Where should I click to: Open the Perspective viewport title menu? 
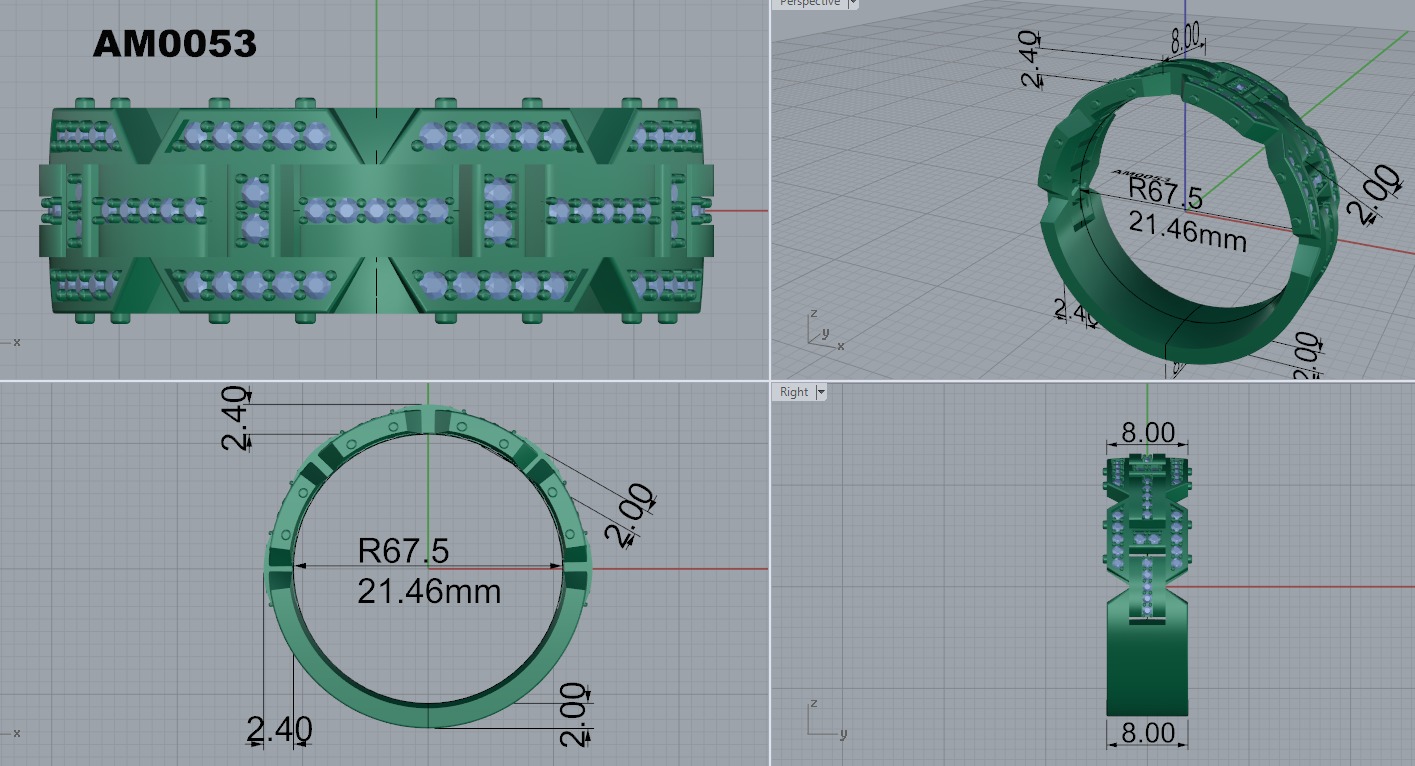[809, 3]
